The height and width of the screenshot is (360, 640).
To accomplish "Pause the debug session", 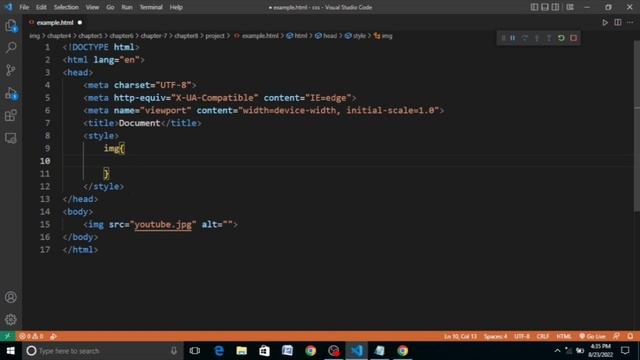I will pyautogui.click(x=513, y=38).
